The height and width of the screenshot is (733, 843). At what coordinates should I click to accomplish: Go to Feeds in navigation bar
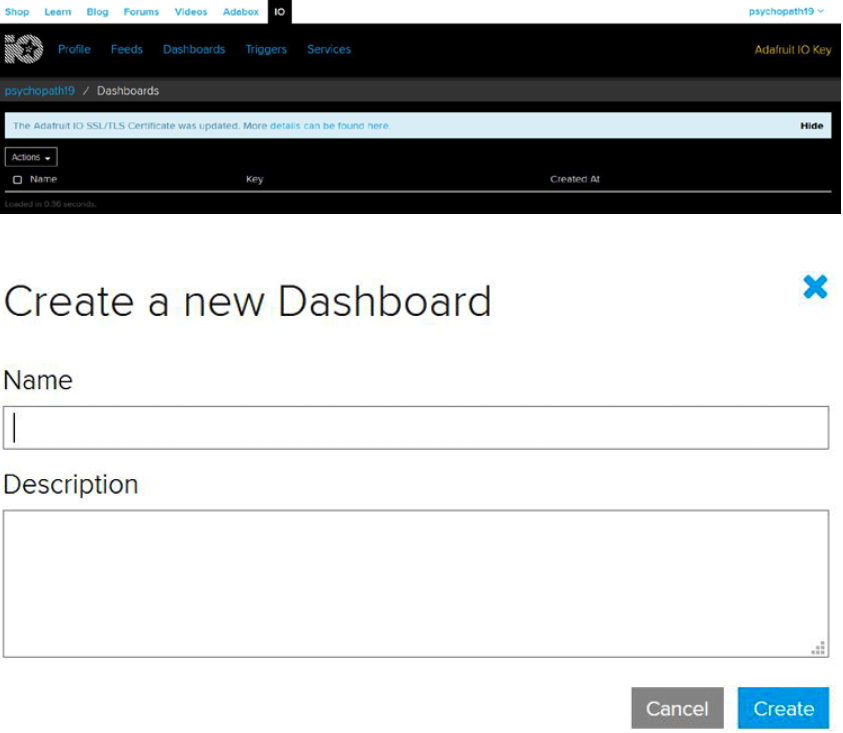point(127,49)
